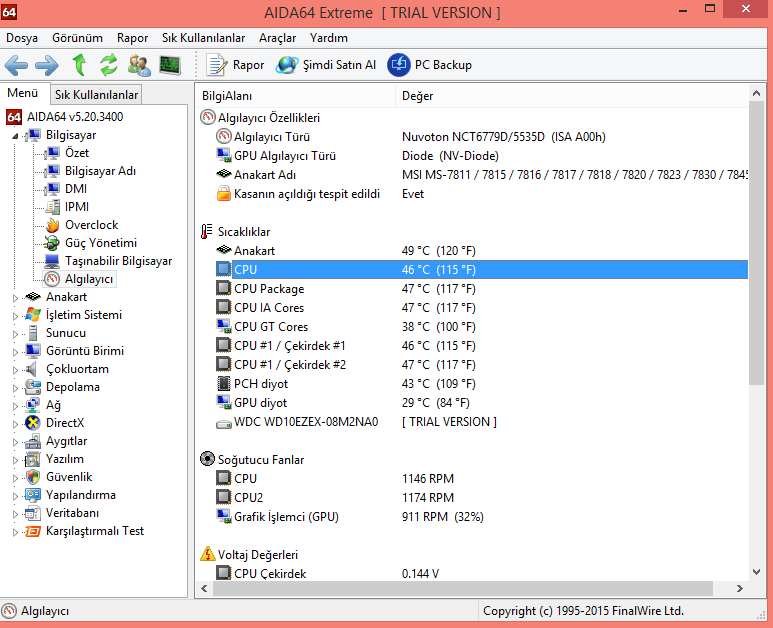Click the Kasanın açıldığı tespit edildi padlock icon
The image size is (773, 628).
tap(224, 194)
